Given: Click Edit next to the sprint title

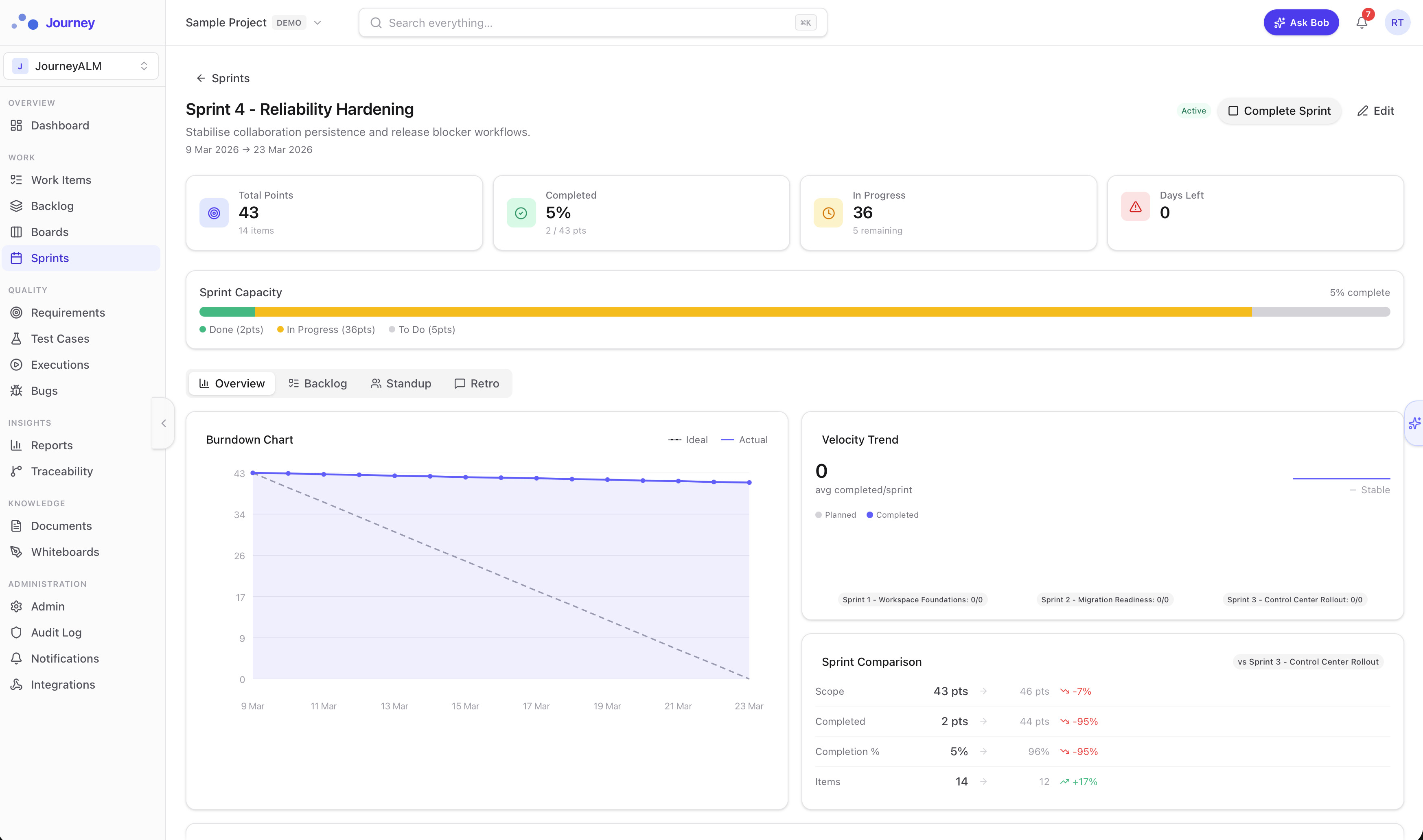Looking at the screenshot, I should (x=1376, y=111).
